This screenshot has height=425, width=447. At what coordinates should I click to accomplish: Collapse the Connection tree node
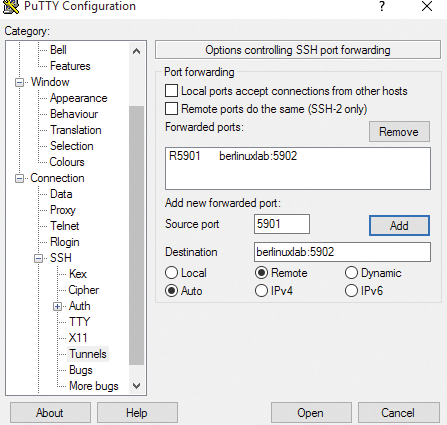[20, 178]
